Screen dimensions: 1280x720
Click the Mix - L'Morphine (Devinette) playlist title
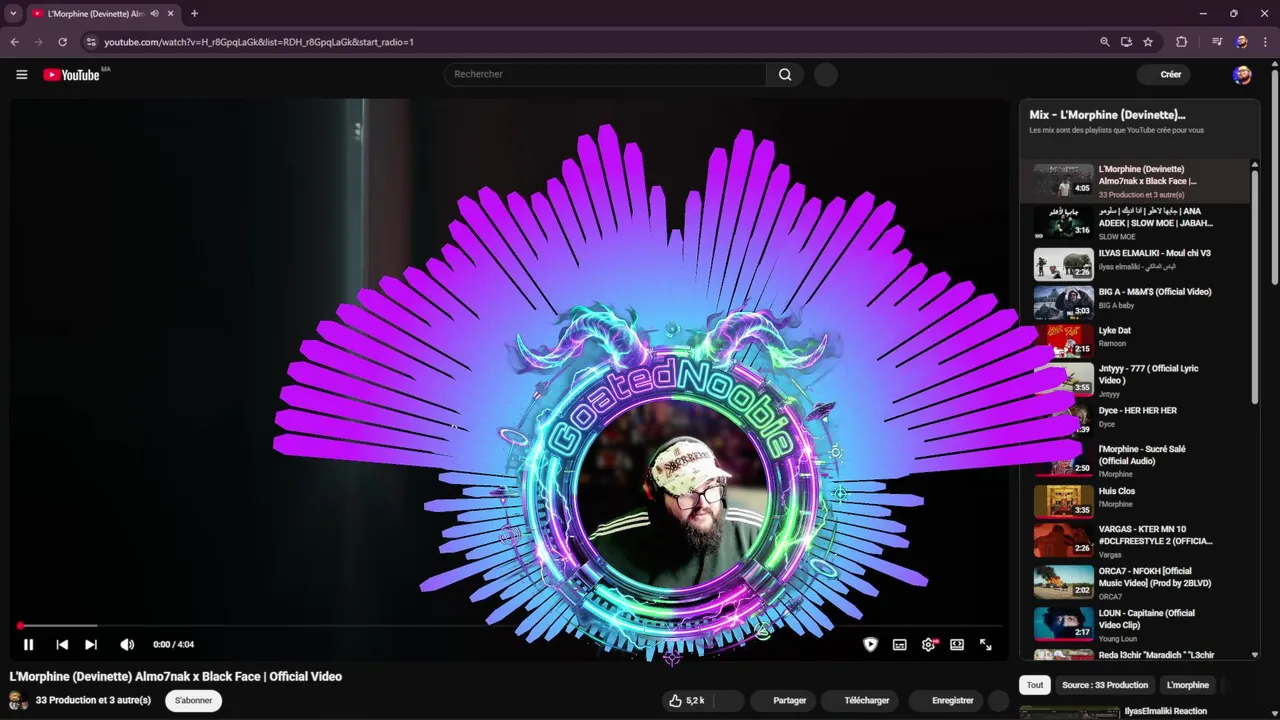pos(1107,115)
